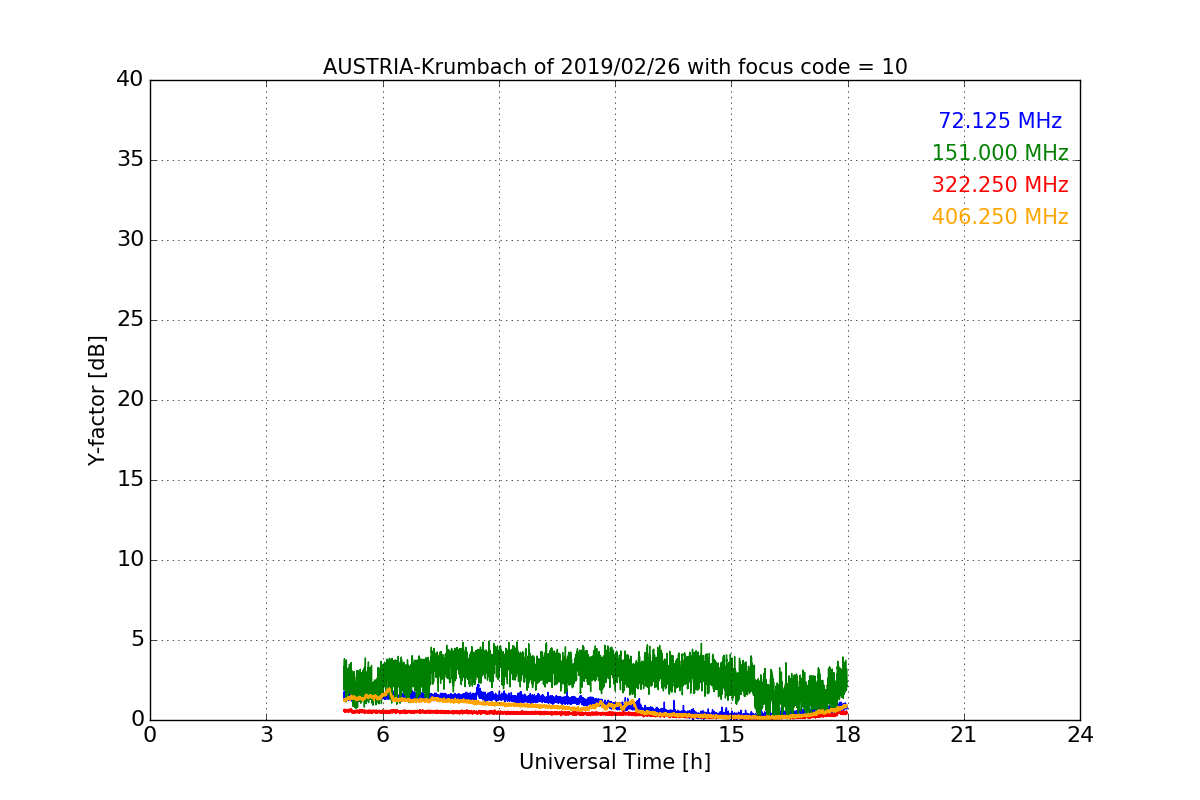Image resolution: width=1200 pixels, height=800 pixels.
Task: Click the Universal Time [h] axis label
Action: pyautogui.click(x=615, y=762)
